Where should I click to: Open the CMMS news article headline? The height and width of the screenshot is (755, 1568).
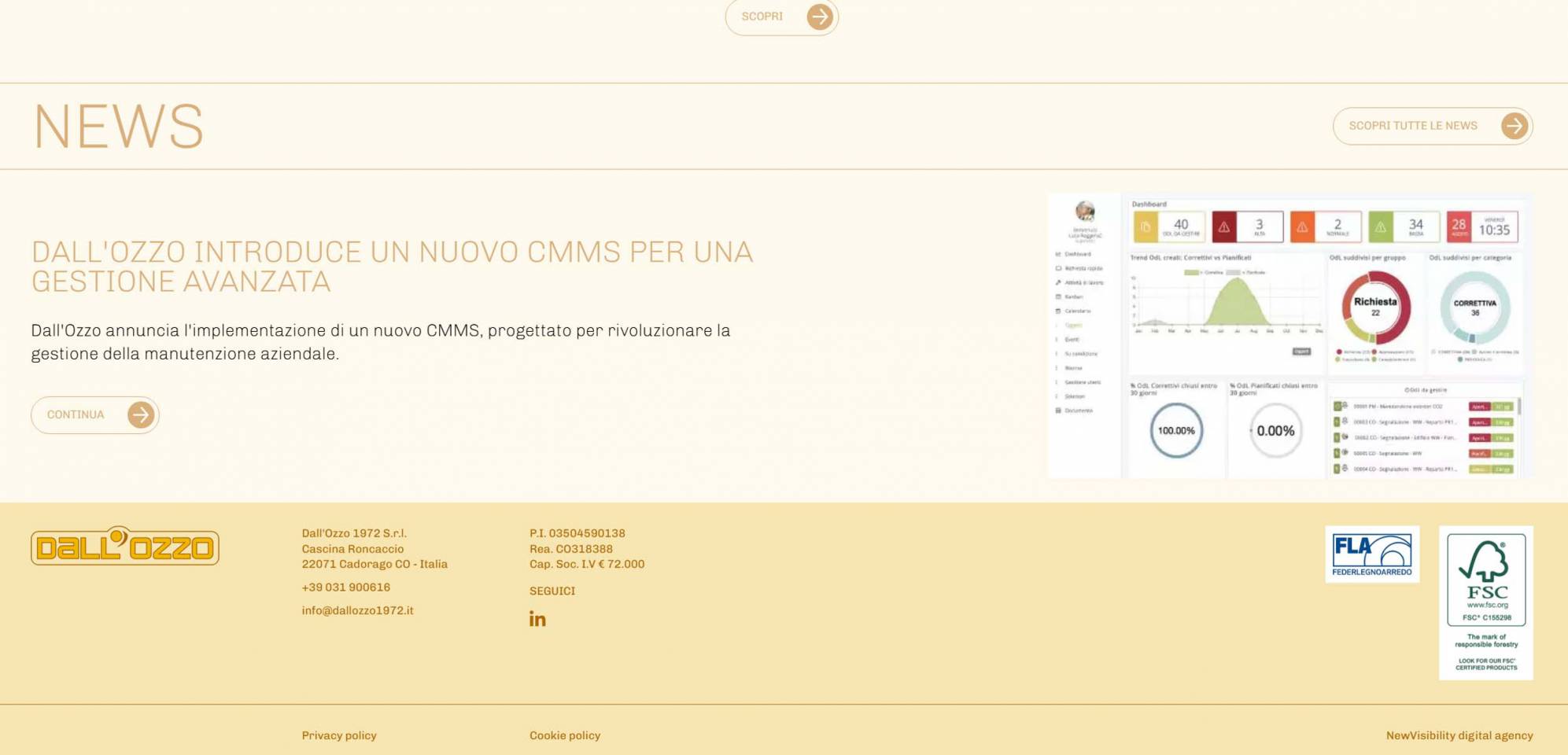392,267
